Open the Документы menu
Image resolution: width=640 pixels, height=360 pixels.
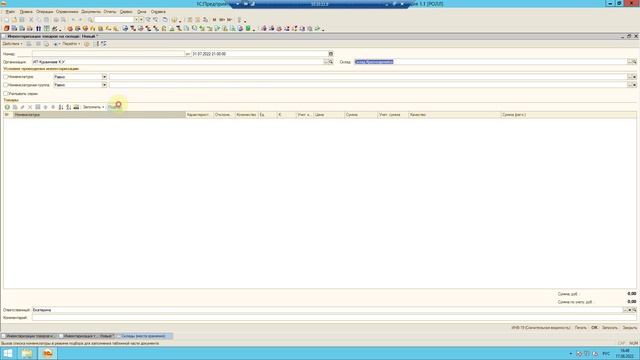click(91, 12)
